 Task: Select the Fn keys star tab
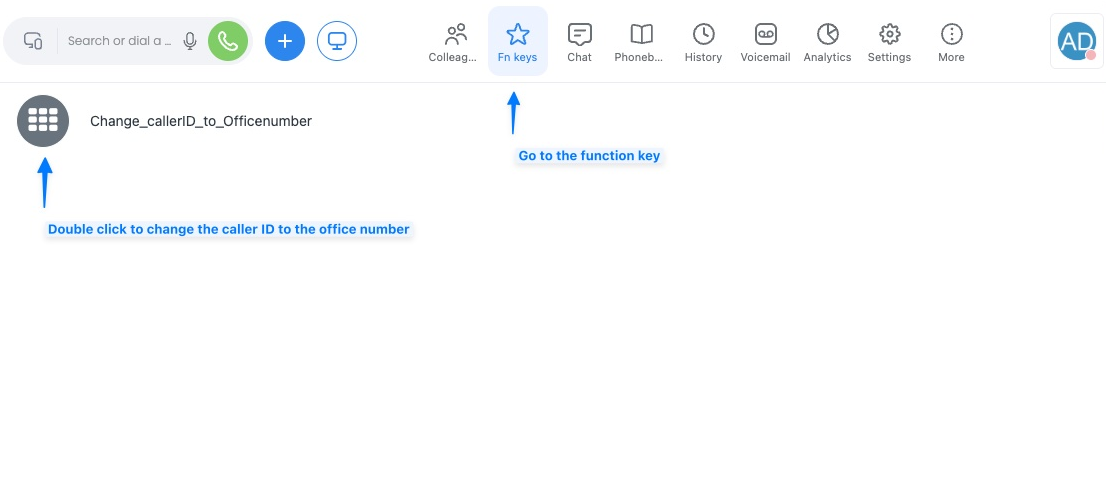pos(517,42)
